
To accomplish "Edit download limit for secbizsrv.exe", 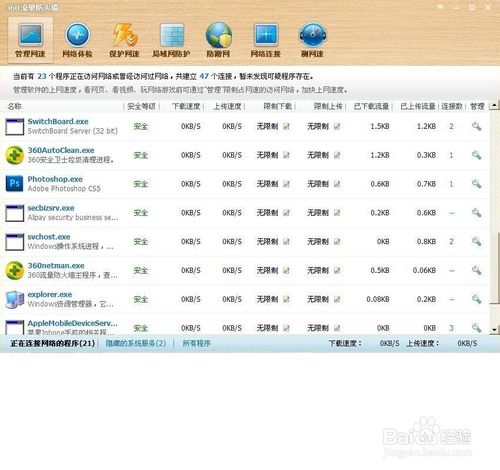I will coord(286,213).
